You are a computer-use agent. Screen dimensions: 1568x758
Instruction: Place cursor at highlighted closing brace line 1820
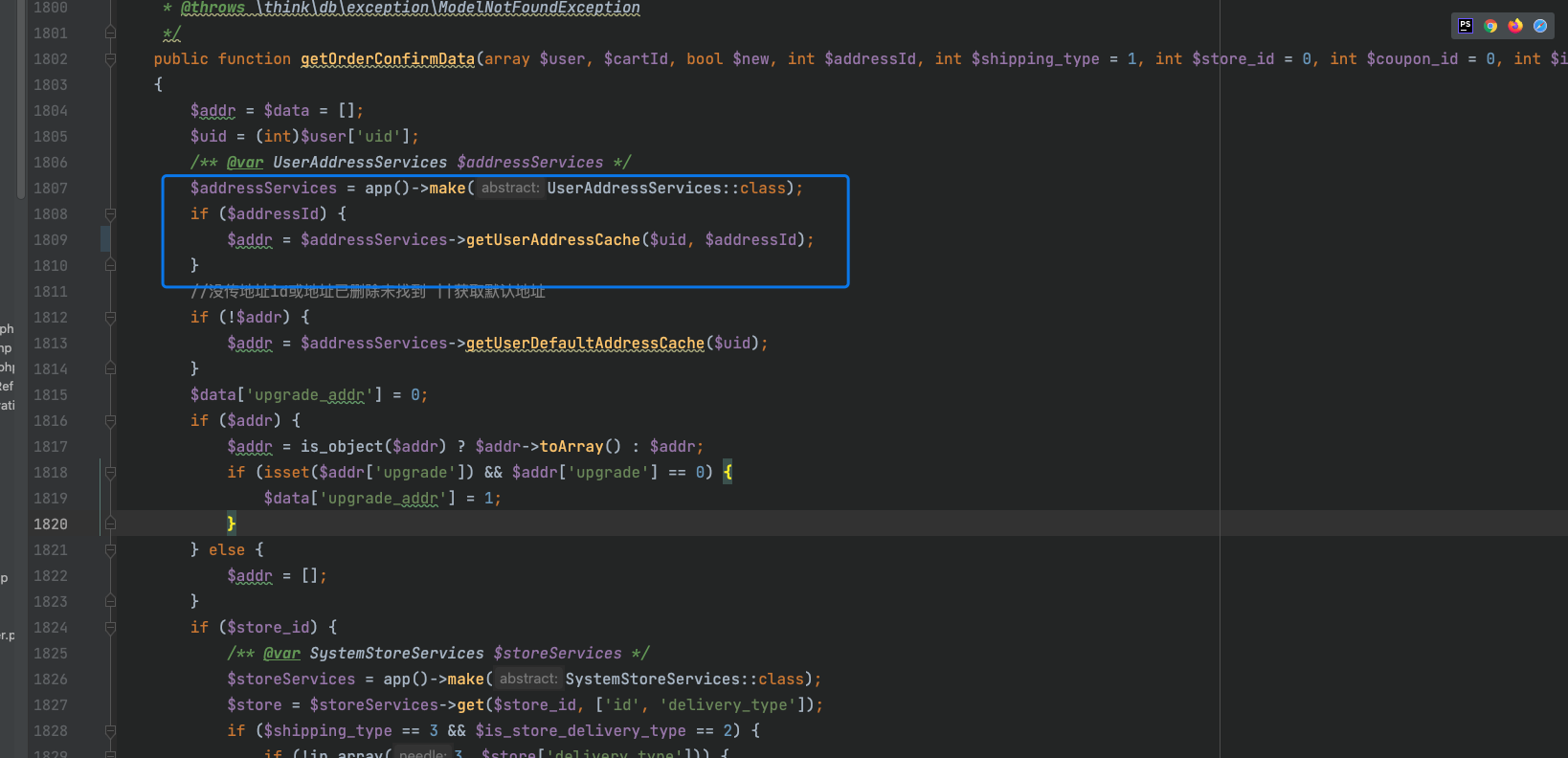coord(231,524)
